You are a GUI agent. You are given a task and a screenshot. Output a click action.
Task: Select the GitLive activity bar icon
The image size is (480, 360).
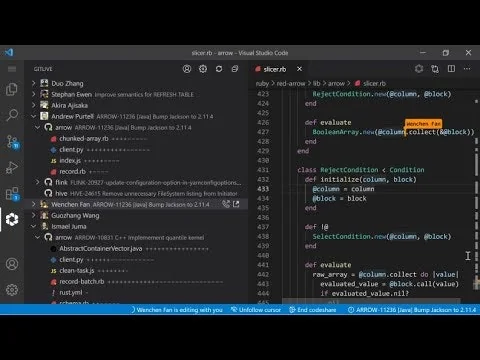pos(12,220)
